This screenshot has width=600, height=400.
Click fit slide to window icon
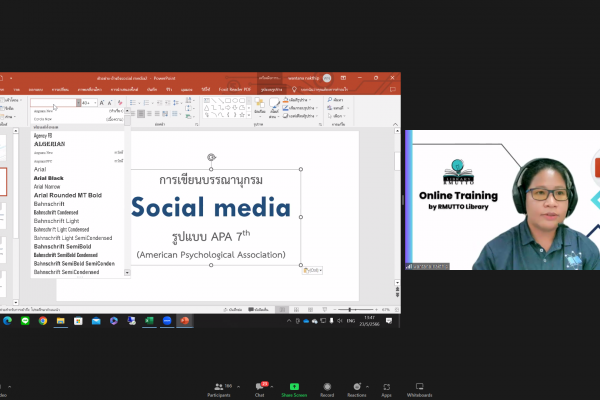tap(397, 309)
